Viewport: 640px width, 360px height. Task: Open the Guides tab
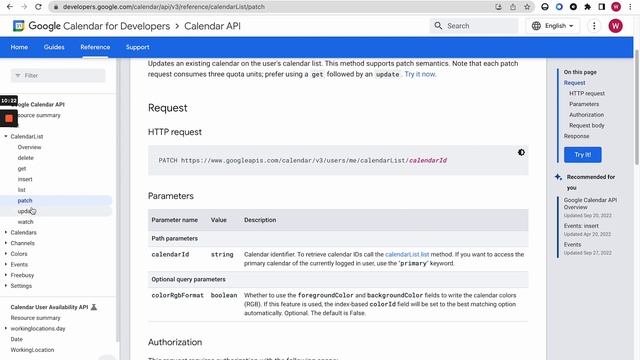pos(54,47)
